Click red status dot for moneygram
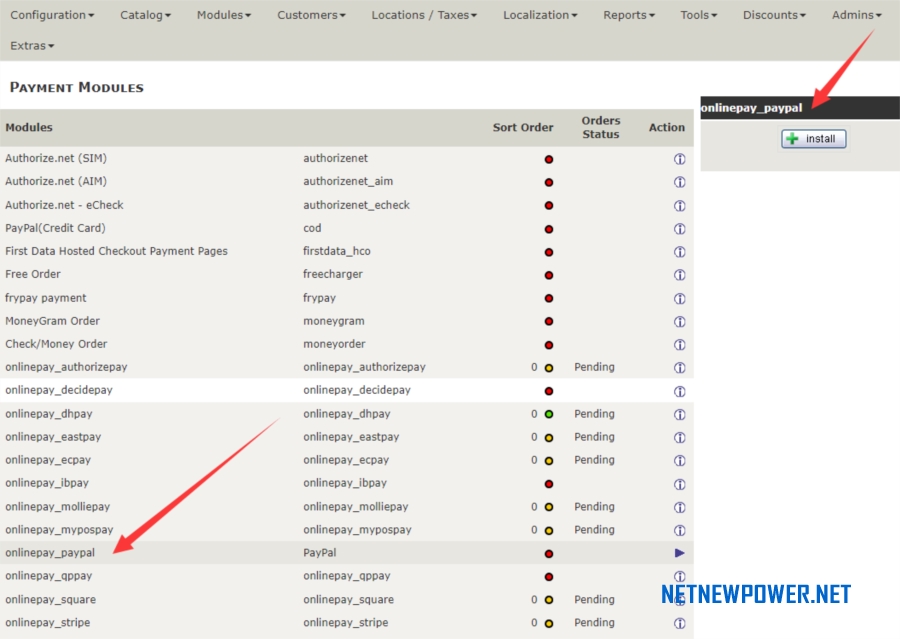This screenshot has height=639, width=900. (549, 322)
